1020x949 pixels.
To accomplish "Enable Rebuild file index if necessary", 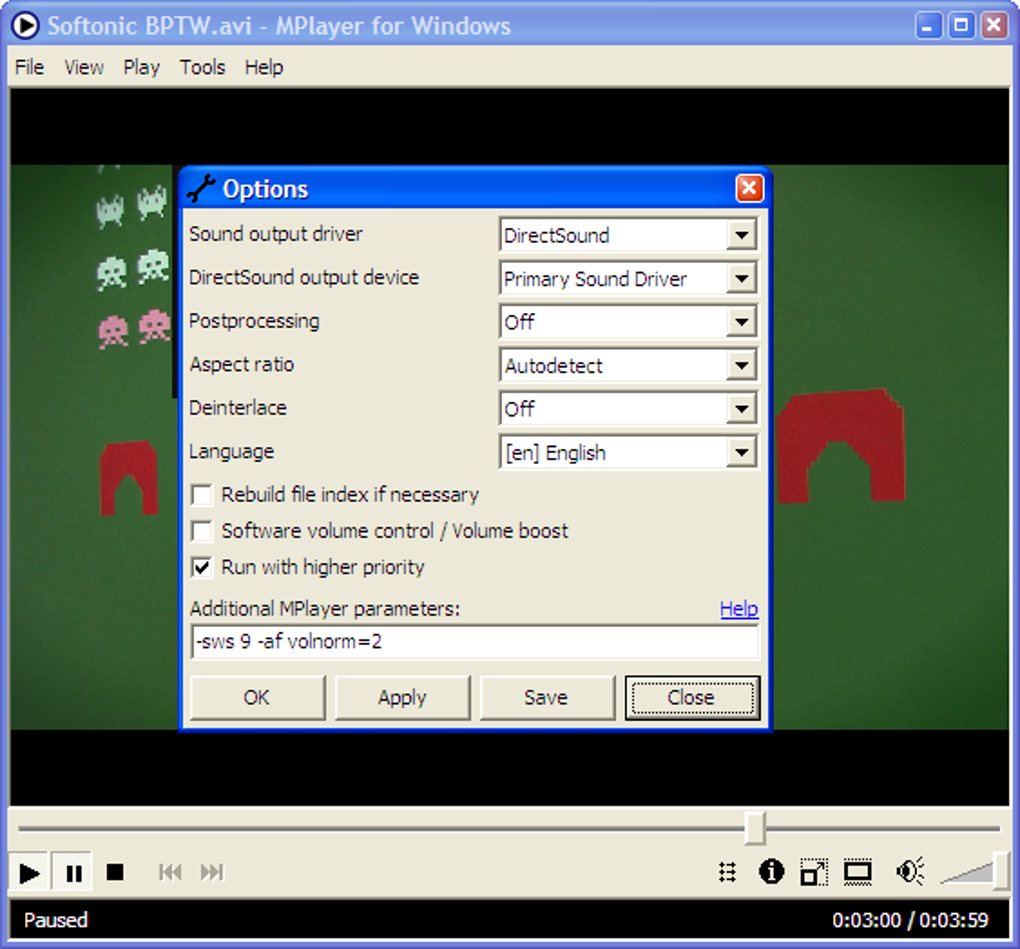I will click(202, 495).
